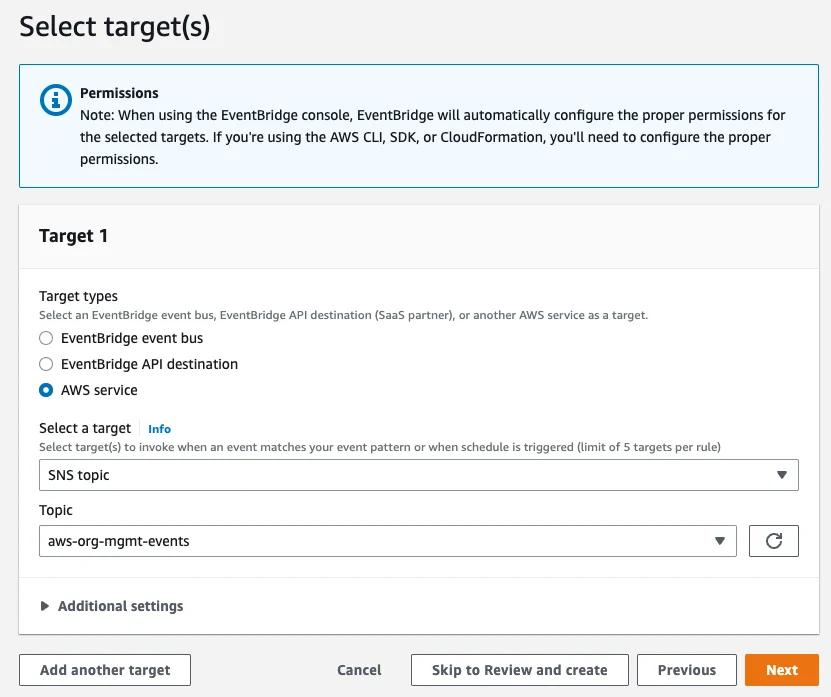Click the Add another target button
The height and width of the screenshot is (697, 831).
[x=105, y=670]
